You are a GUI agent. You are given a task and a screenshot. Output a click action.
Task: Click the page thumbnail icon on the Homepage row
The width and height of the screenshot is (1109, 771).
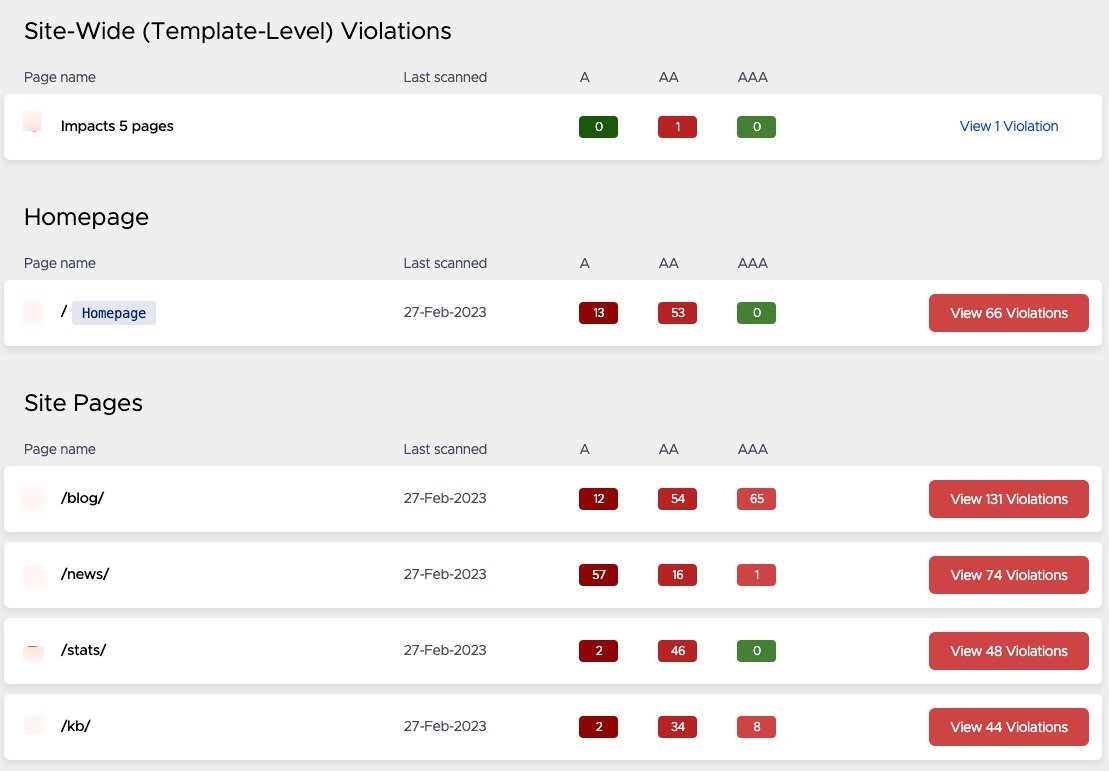33,312
